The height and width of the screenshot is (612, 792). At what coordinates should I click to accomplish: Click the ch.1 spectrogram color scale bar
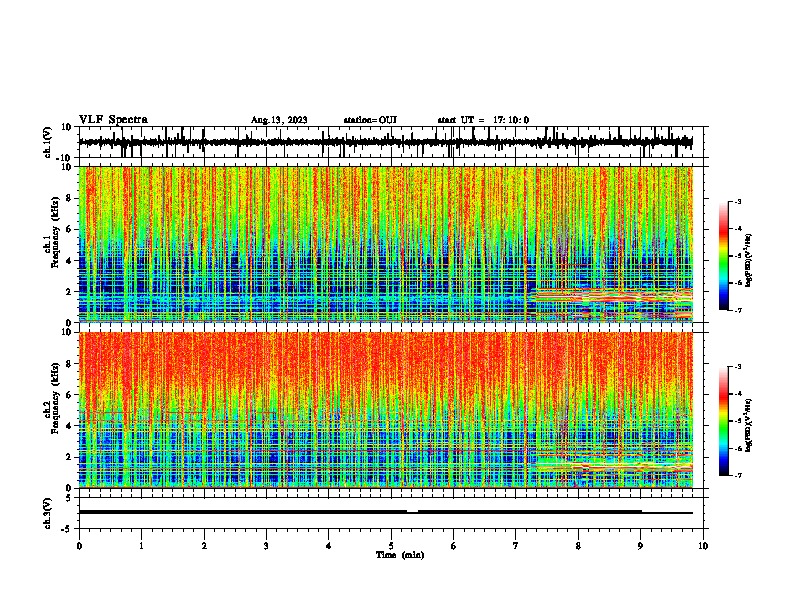723,256
